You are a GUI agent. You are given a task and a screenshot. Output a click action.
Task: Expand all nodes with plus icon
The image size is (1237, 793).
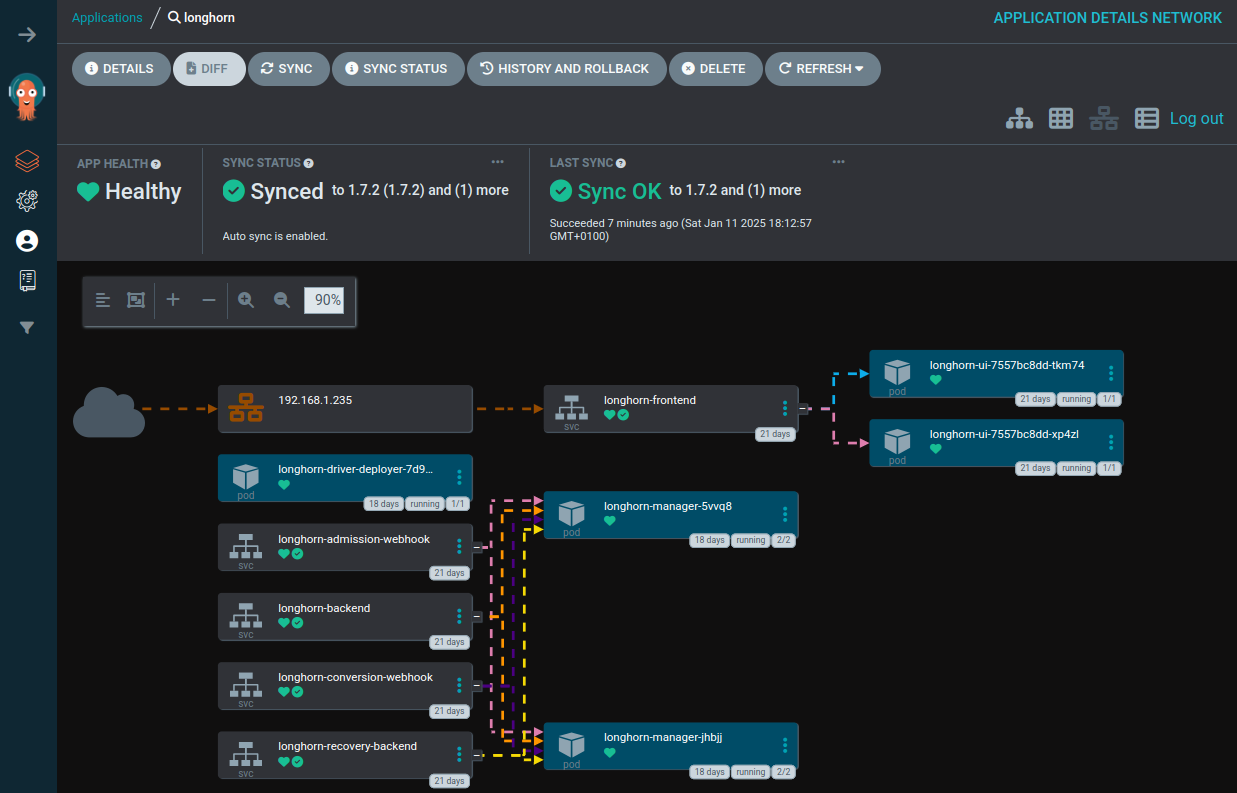point(173,300)
